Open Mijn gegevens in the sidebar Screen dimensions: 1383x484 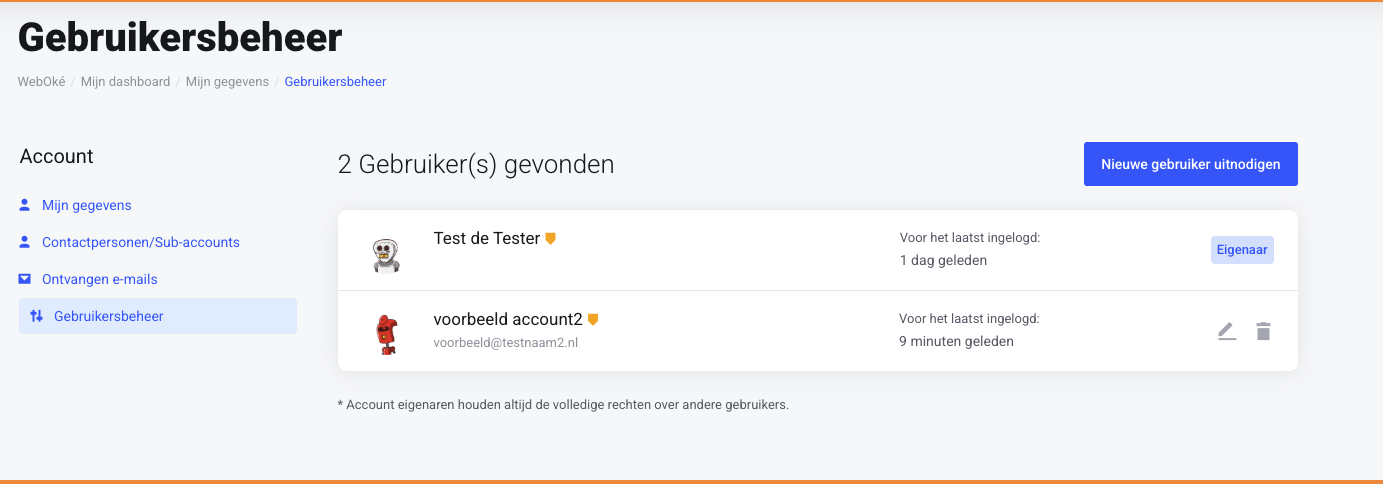[87, 205]
